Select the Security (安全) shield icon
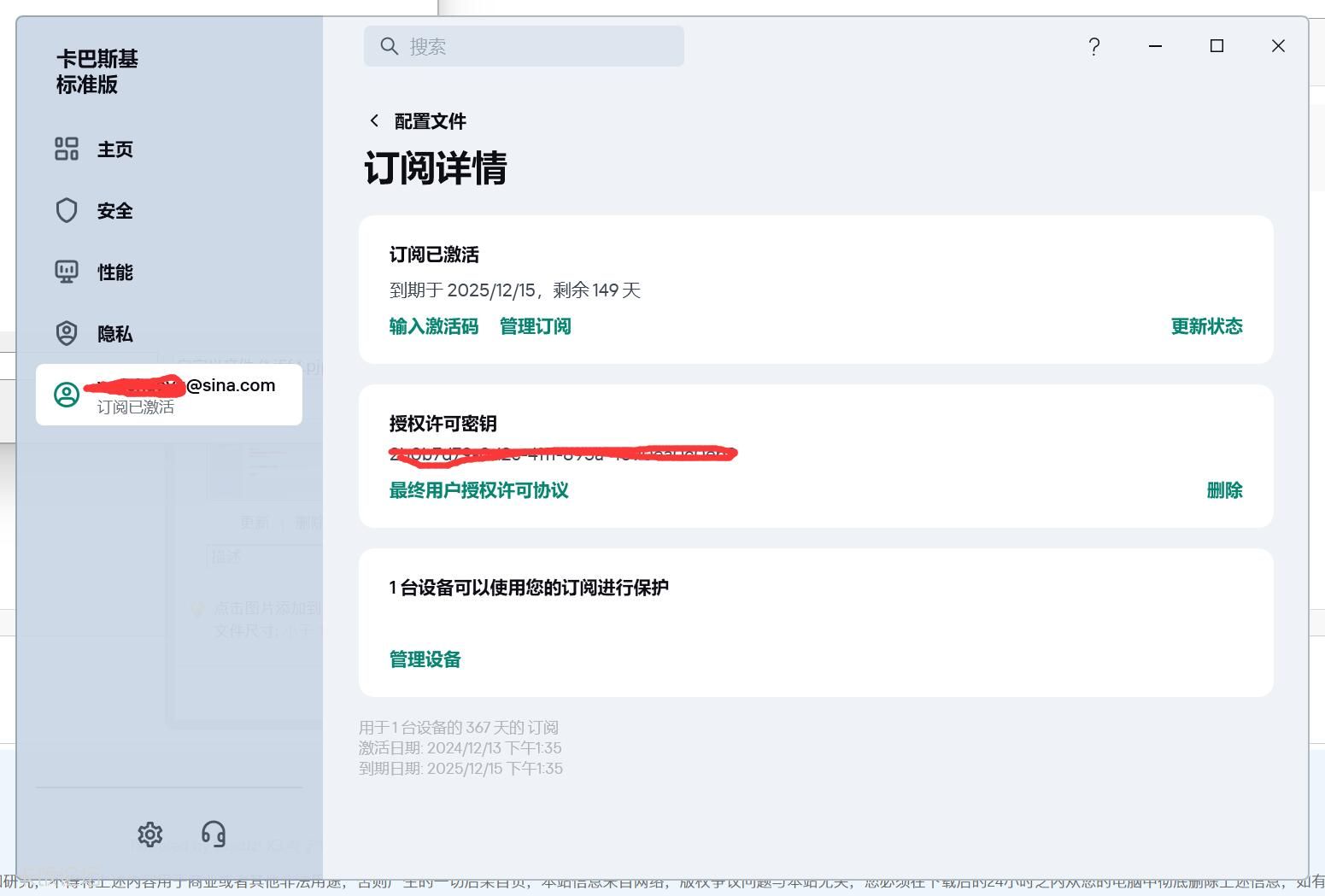 [x=67, y=211]
